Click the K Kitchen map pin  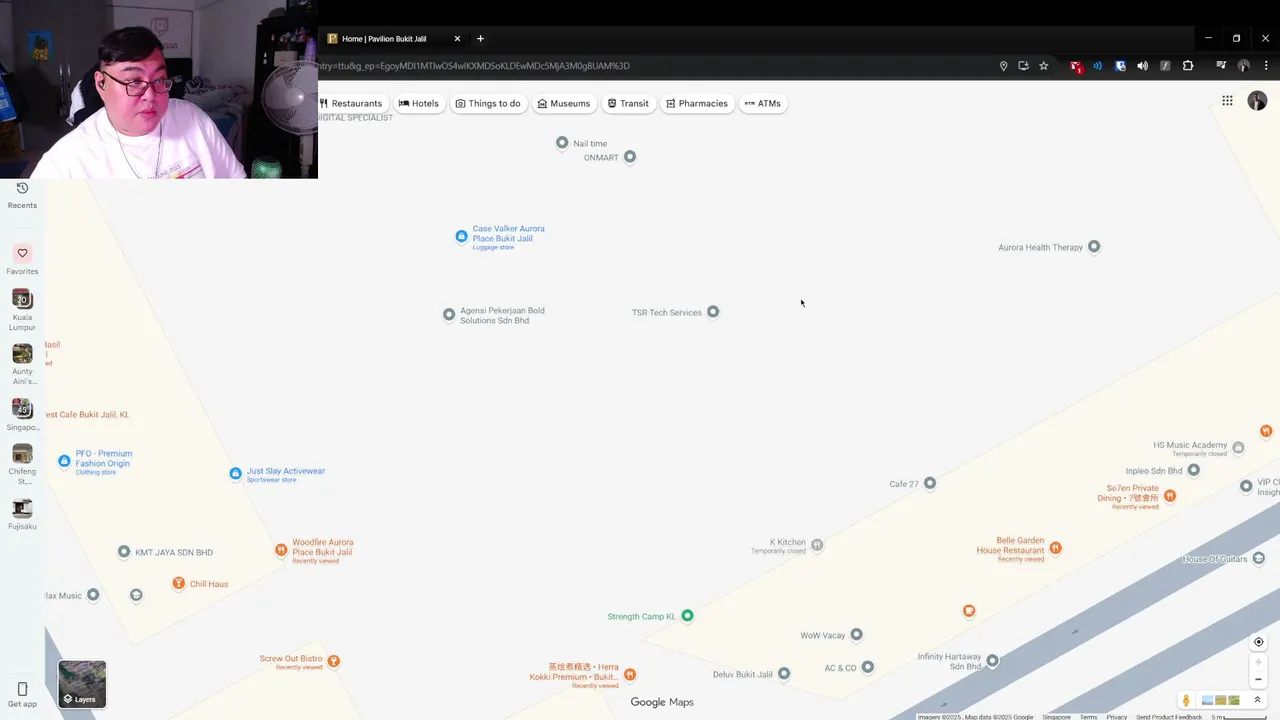point(817,544)
